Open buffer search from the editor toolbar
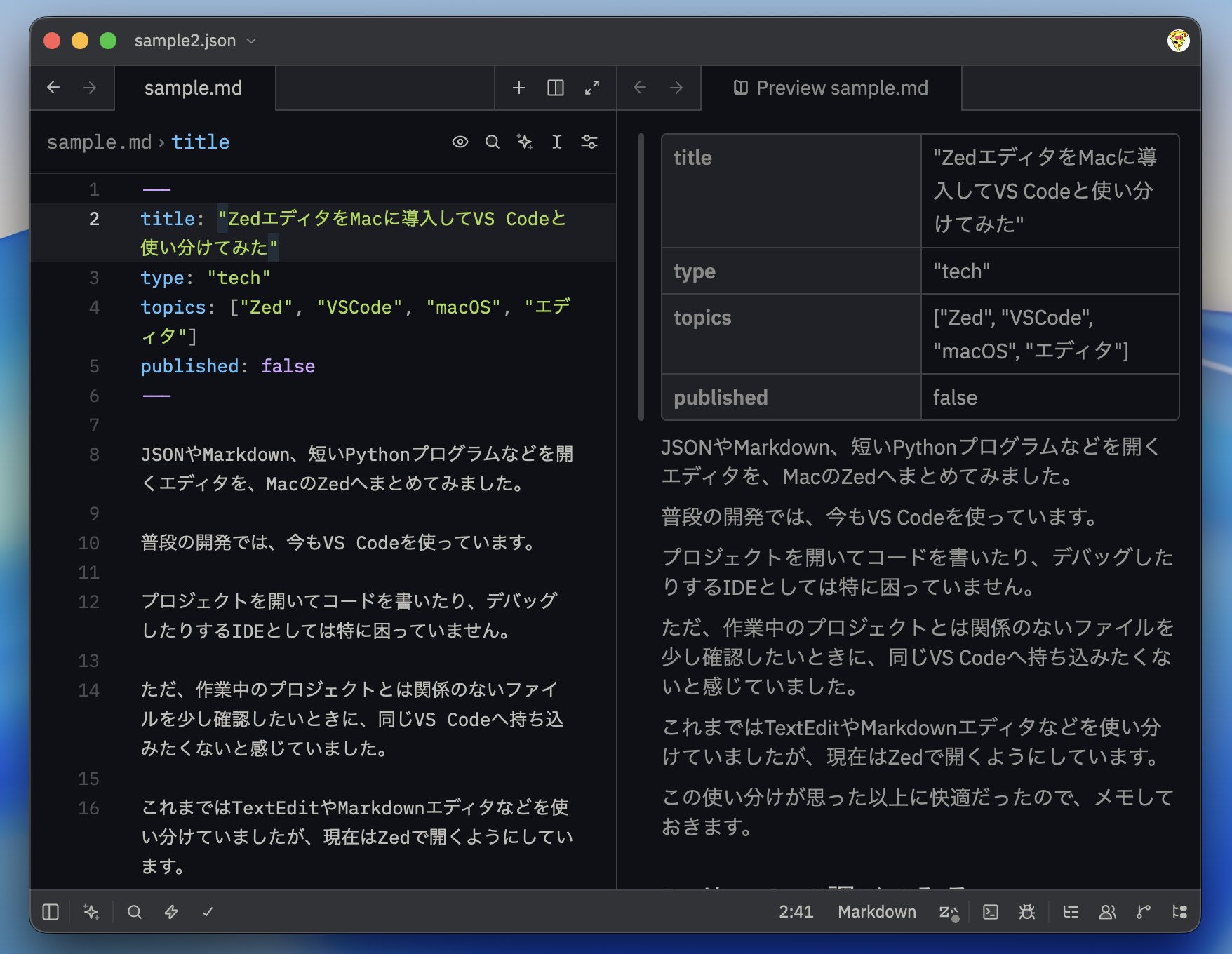1232x954 pixels. click(493, 142)
